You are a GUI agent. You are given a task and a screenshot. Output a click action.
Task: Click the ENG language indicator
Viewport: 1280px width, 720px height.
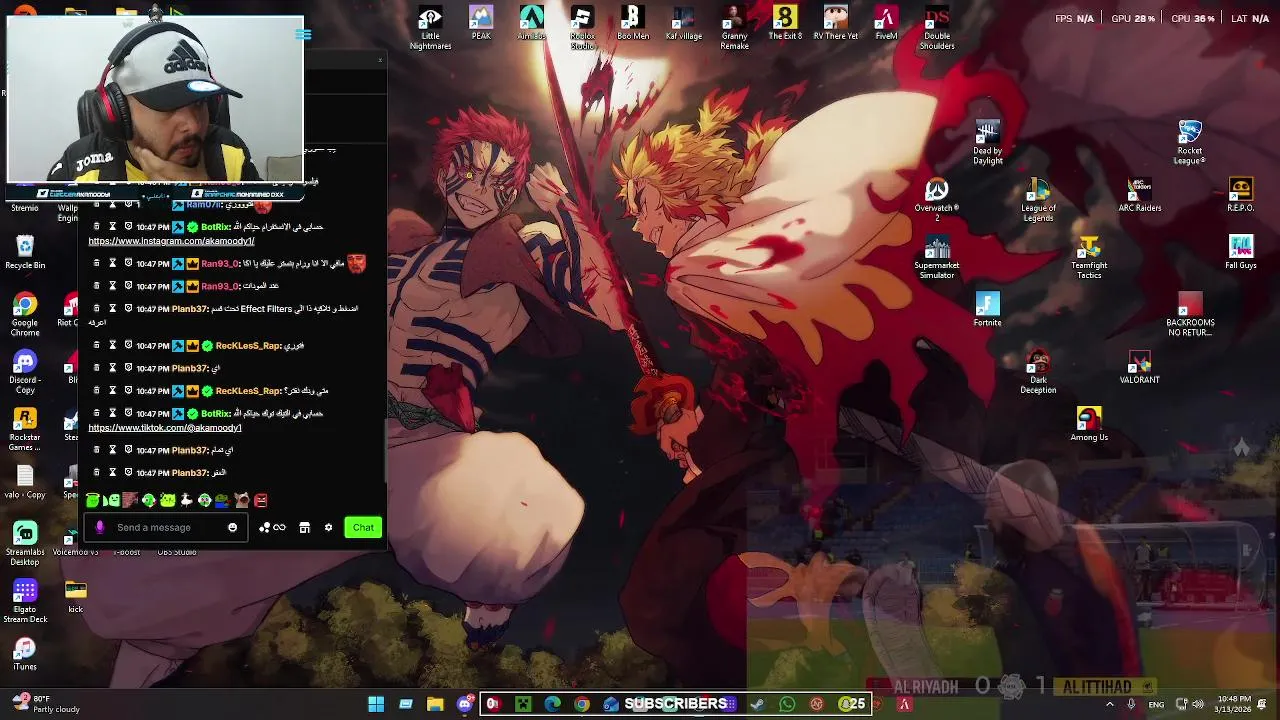tap(1156, 704)
